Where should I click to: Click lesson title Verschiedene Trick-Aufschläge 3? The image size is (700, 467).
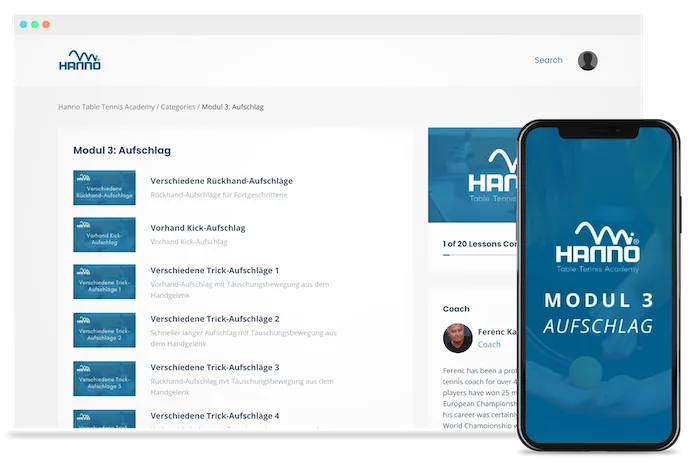pos(215,367)
